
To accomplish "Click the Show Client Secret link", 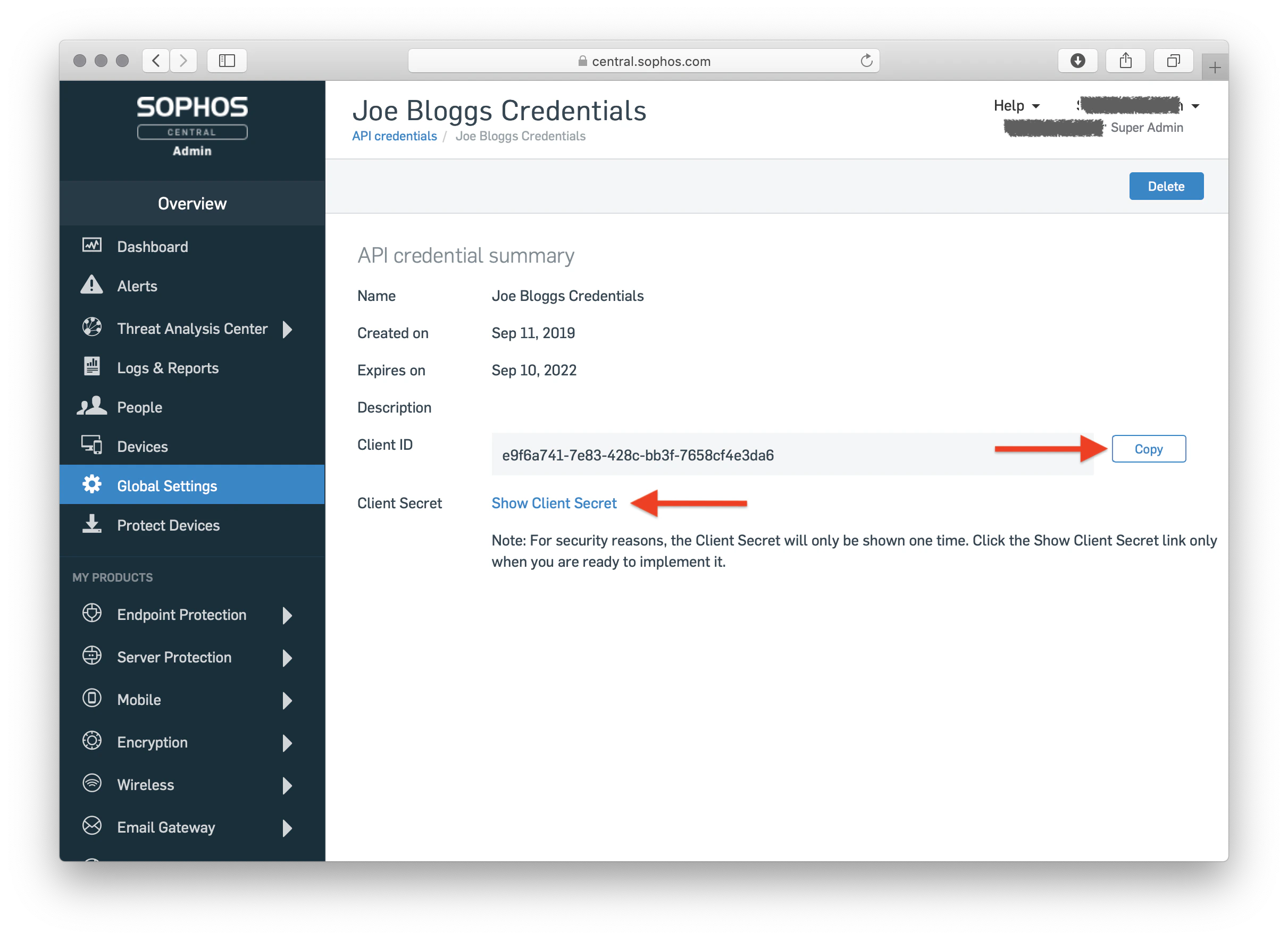I will pyautogui.click(x=554, y=503).
